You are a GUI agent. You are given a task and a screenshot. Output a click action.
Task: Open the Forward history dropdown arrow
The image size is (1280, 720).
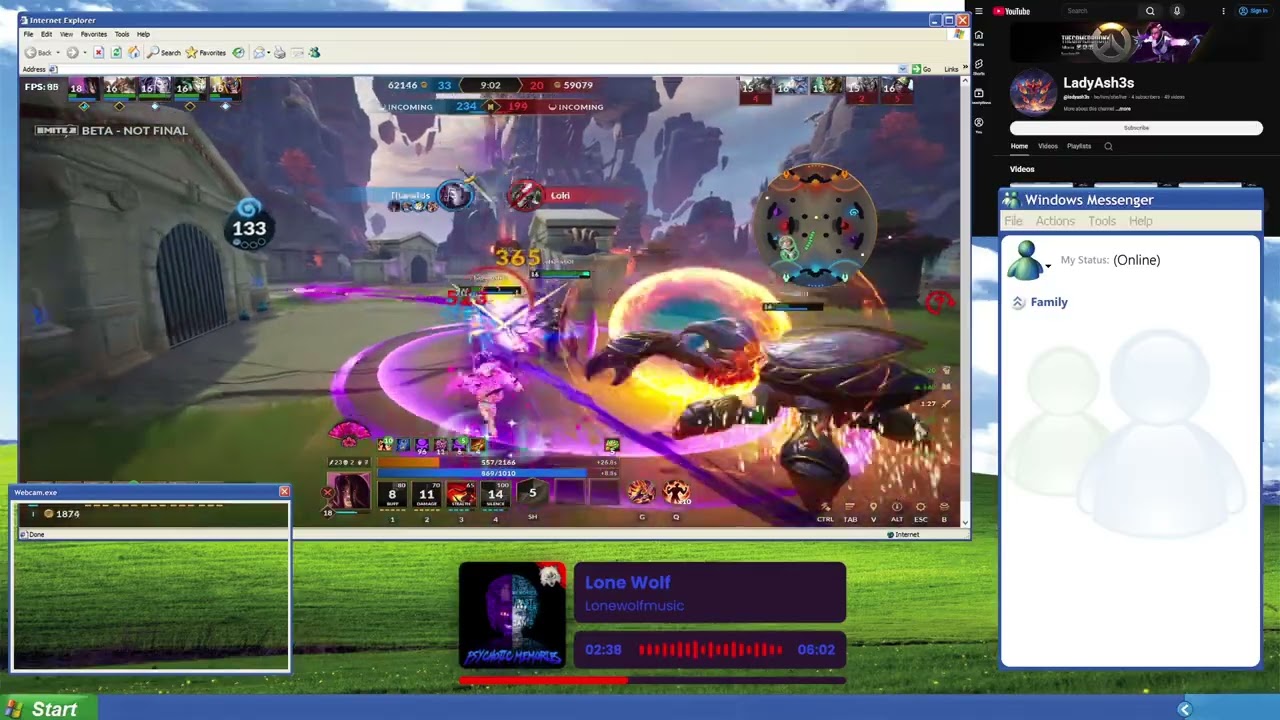(x=84, y=53)
